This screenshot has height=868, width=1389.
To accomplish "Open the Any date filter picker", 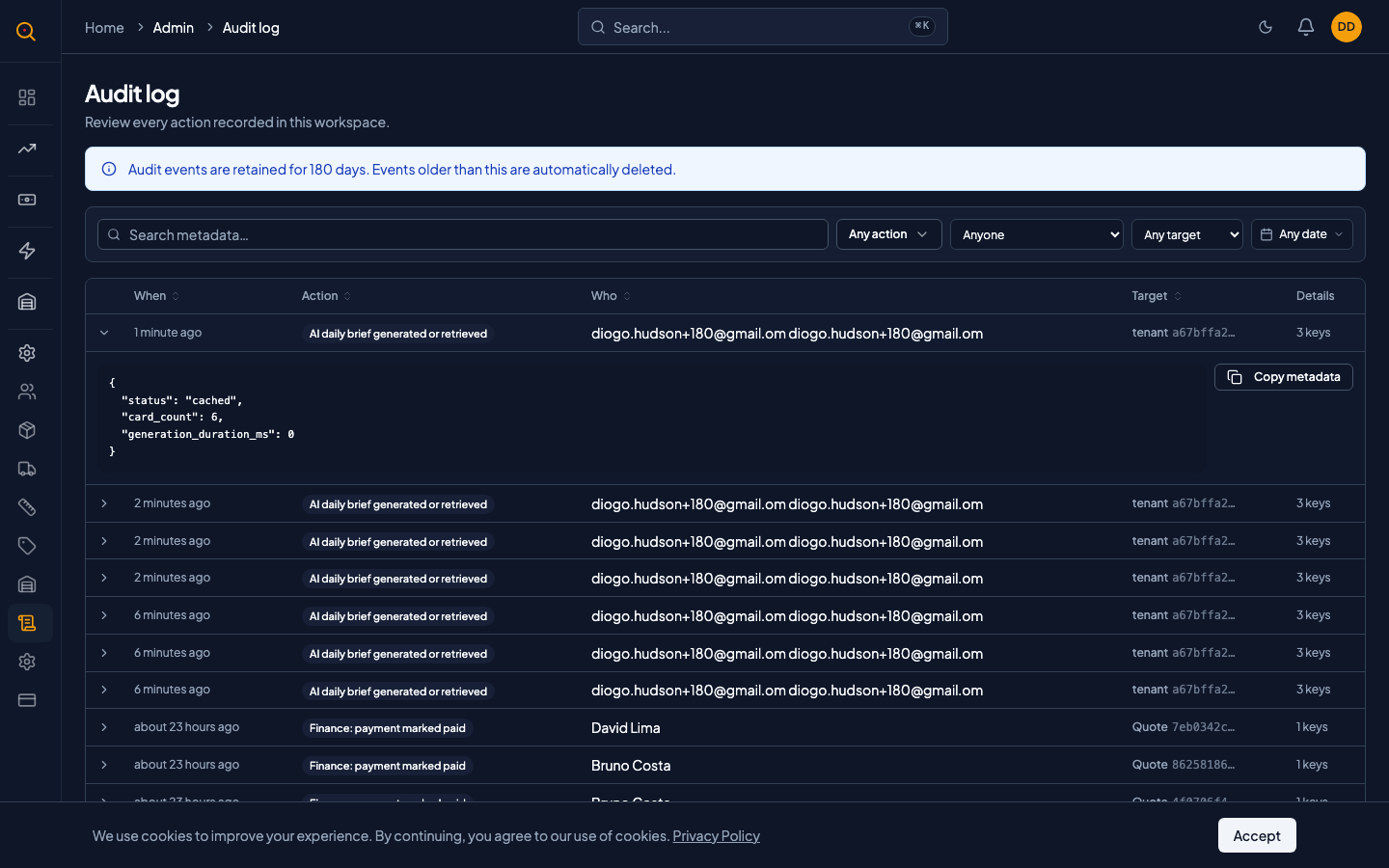I will [x=1302, y=234].
